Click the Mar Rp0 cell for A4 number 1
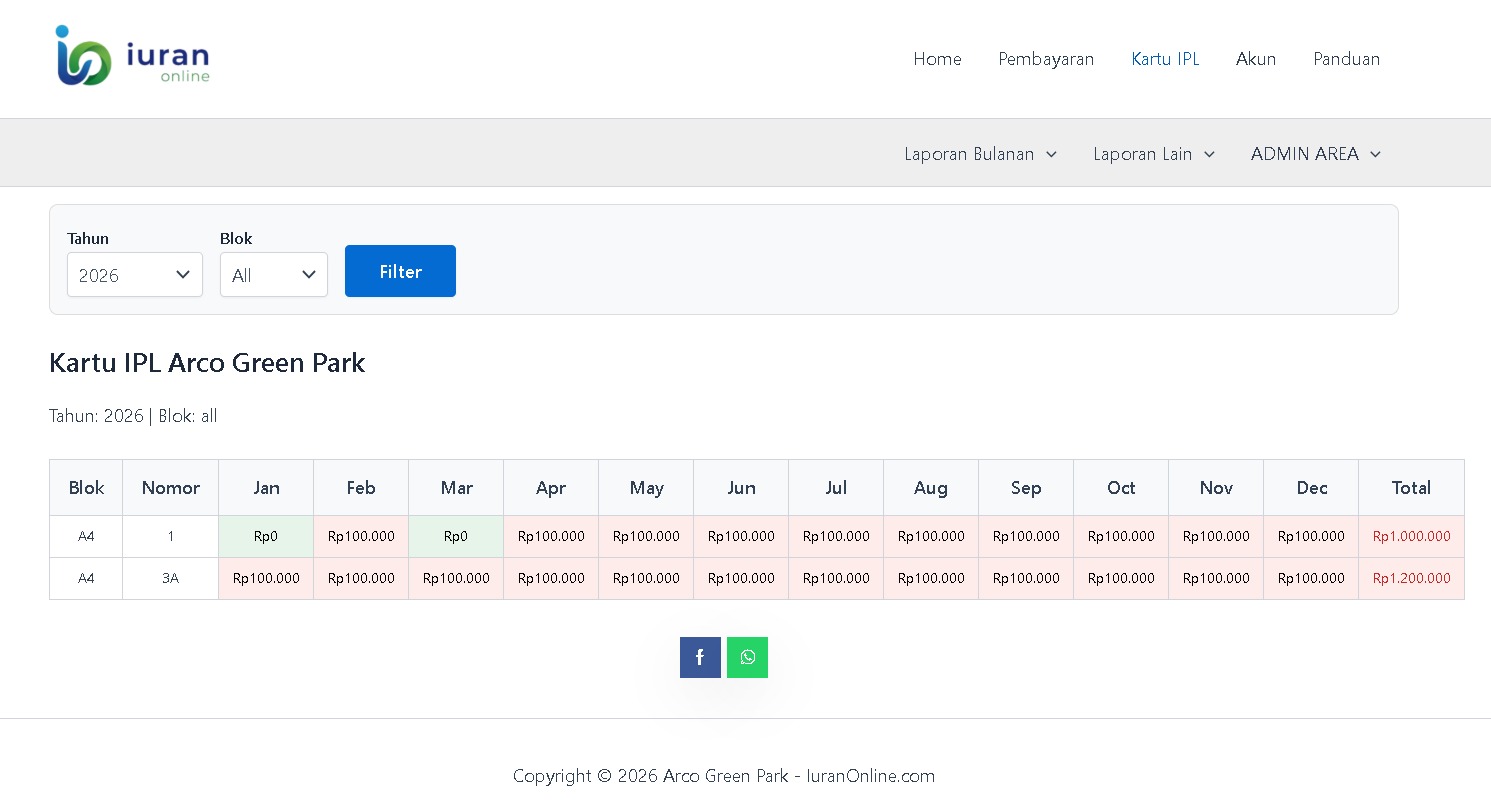Viewport: 1491px width, 808px height. [456, 537]
